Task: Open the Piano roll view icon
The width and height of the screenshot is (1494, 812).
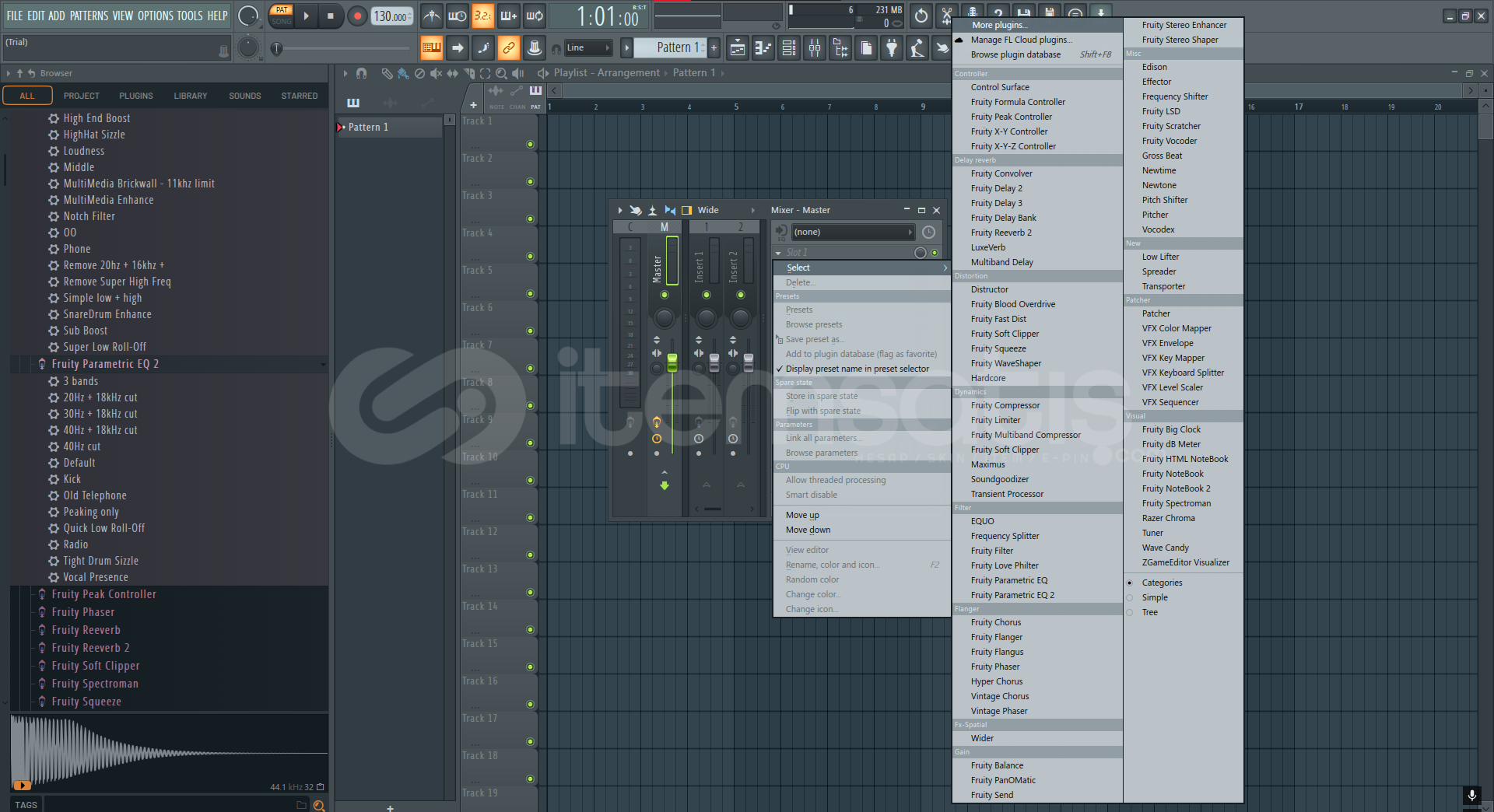Action: tap(763, 48)
